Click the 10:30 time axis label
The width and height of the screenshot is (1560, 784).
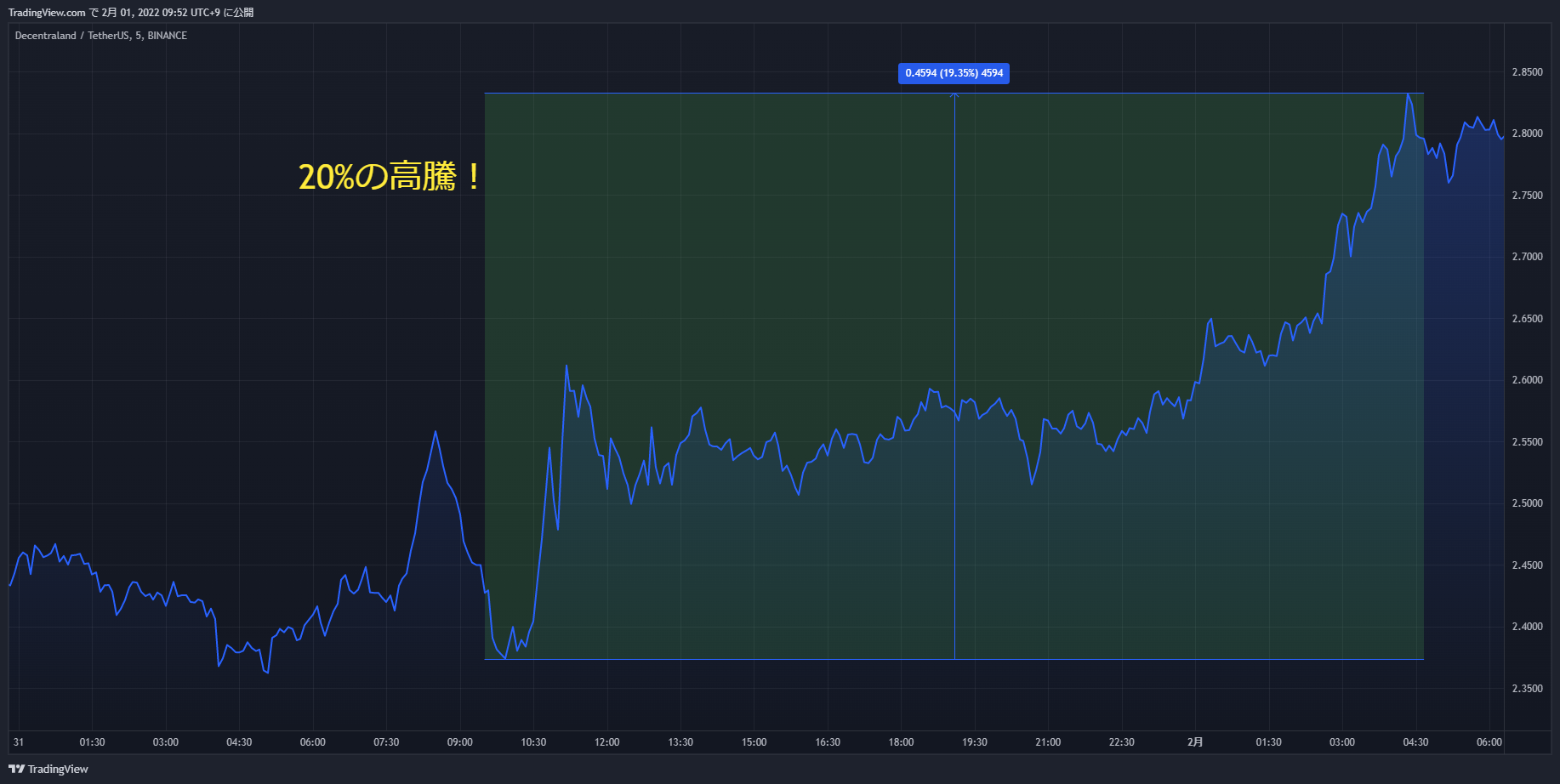click(x=533, y=742)
